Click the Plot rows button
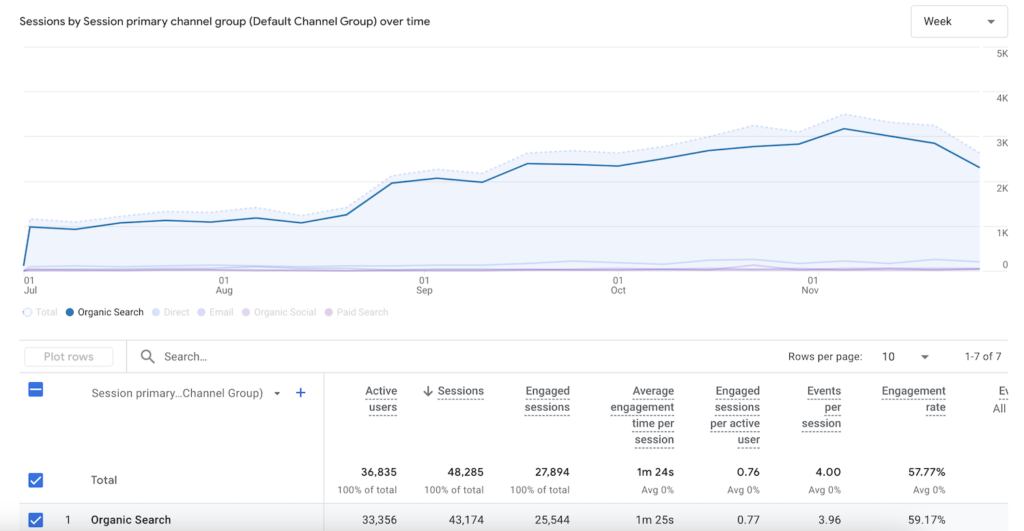 coord(69,357)
